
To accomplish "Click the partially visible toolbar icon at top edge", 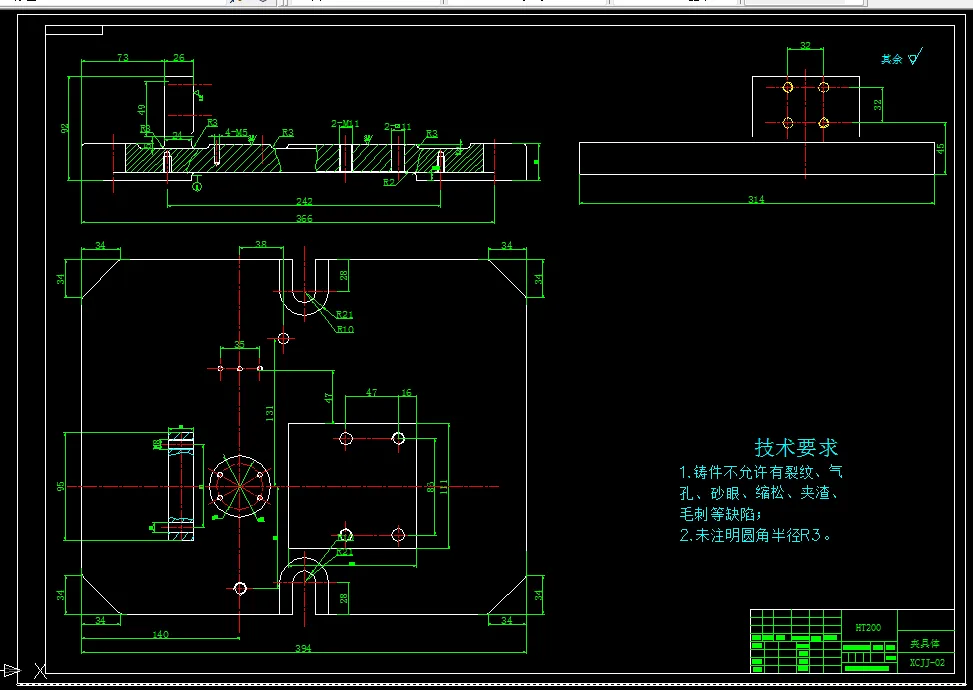I will coord(232,3).
